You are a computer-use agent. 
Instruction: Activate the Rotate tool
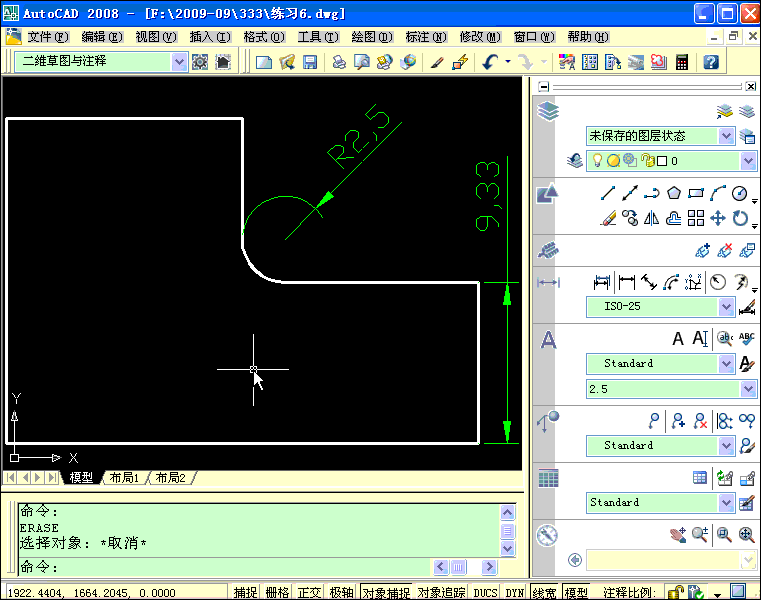click(x=740, y=218)
